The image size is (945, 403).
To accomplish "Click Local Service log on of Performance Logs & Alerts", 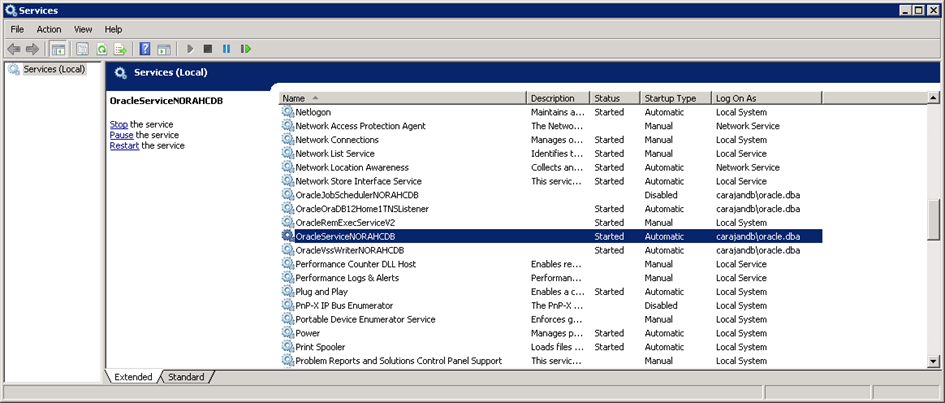I will (x=741, y=278).
